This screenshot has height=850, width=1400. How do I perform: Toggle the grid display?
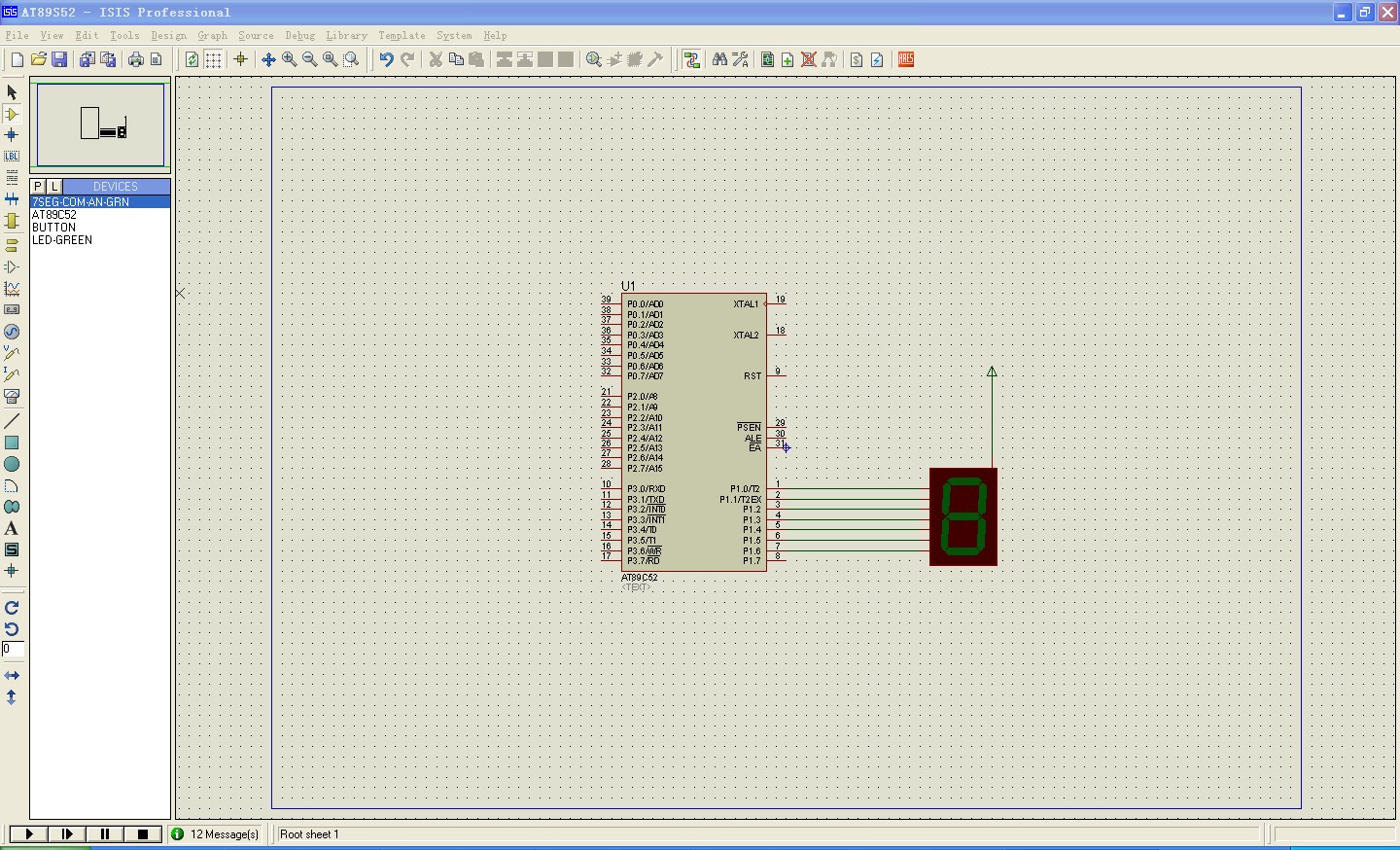tap(213, 59)
